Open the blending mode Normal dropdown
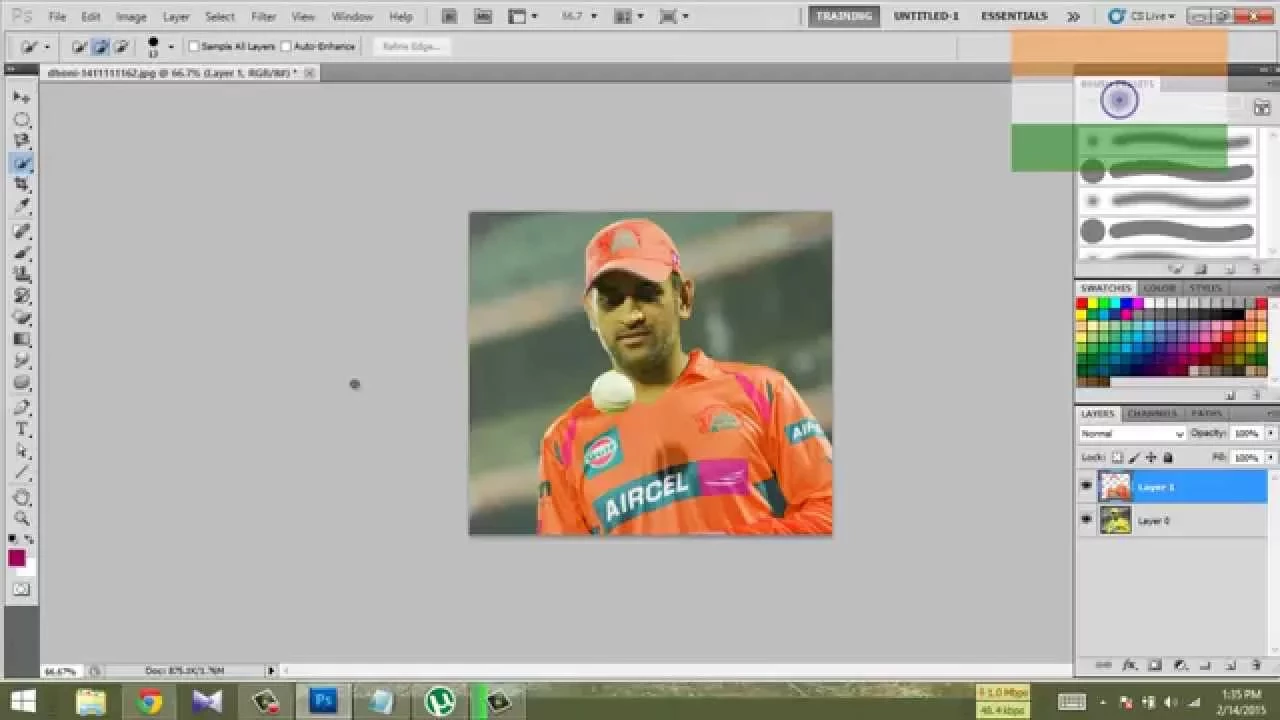 click(x=1132, y=434)
